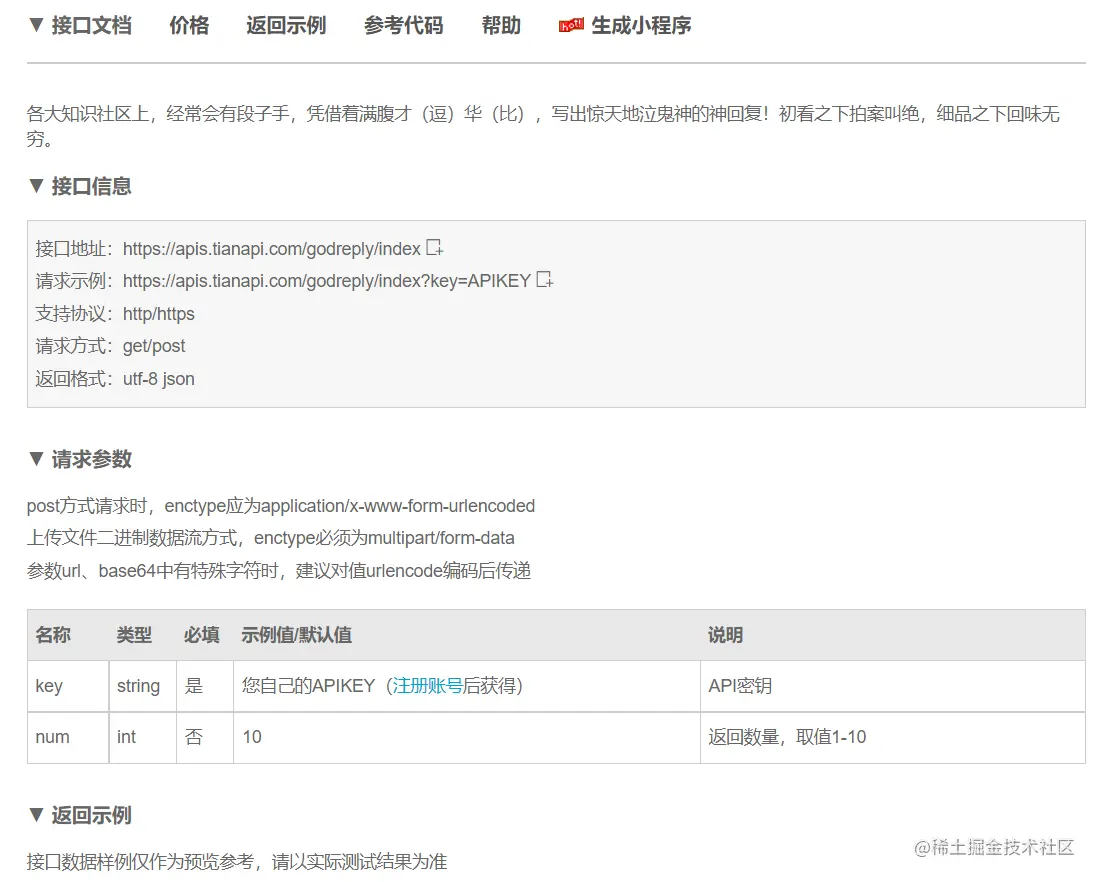The width and height of the screenshot is (1099, 882).
Task: Click the red hot badge icon
Action: tap(571, 26)
